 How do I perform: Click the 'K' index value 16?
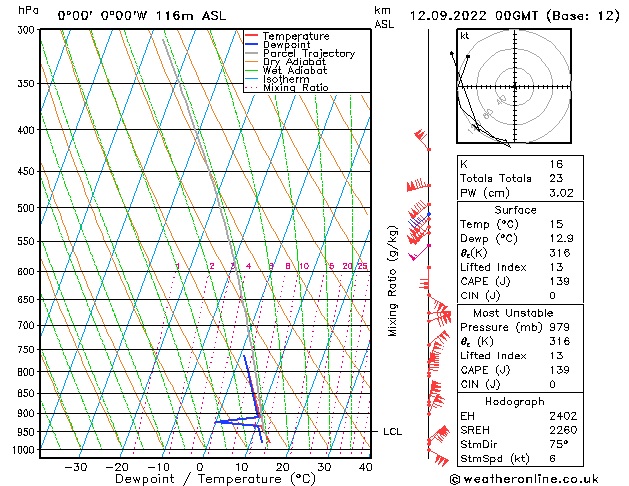coord(556,164)
